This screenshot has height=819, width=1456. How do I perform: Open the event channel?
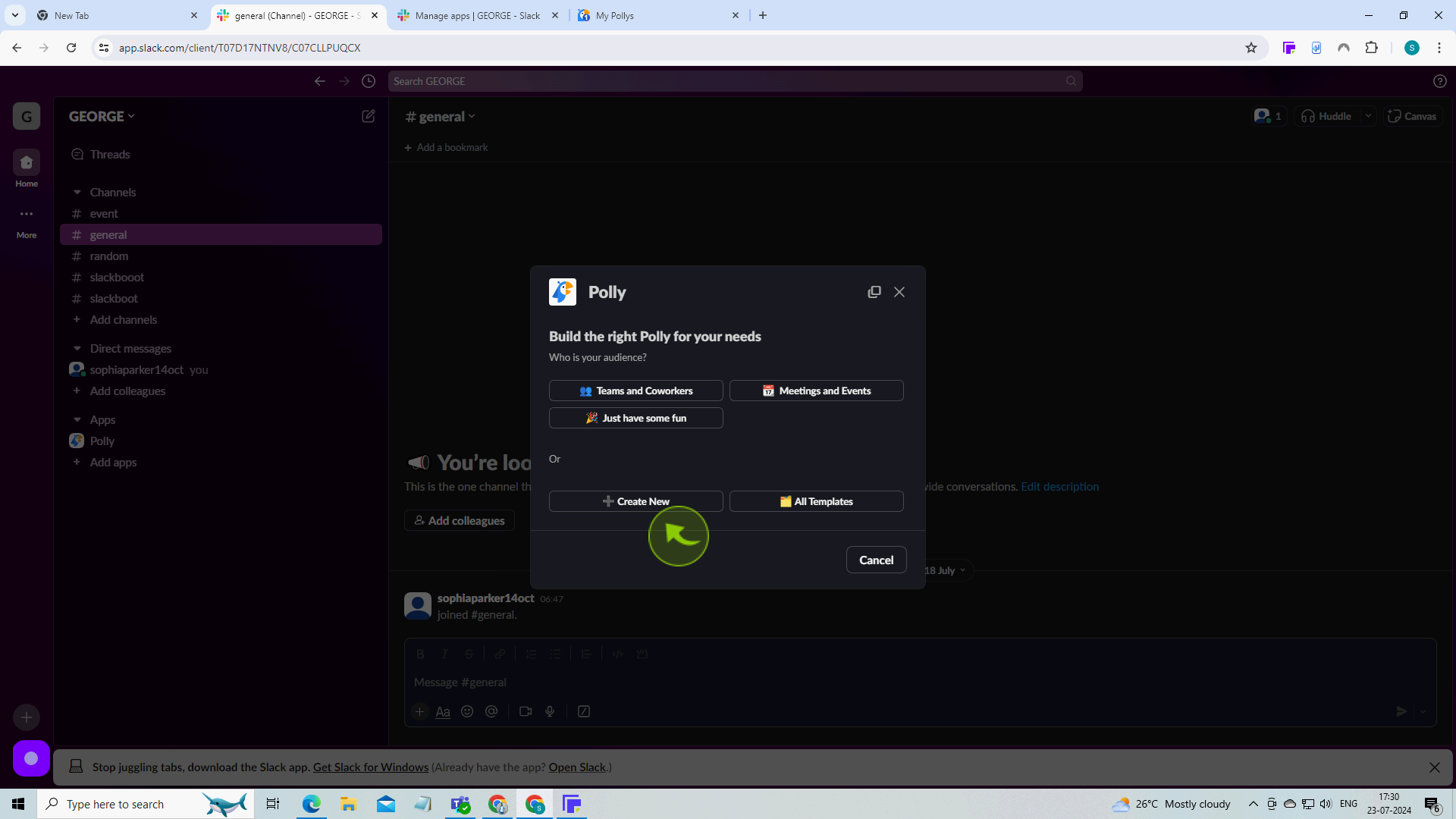click(x=221, y=213)
